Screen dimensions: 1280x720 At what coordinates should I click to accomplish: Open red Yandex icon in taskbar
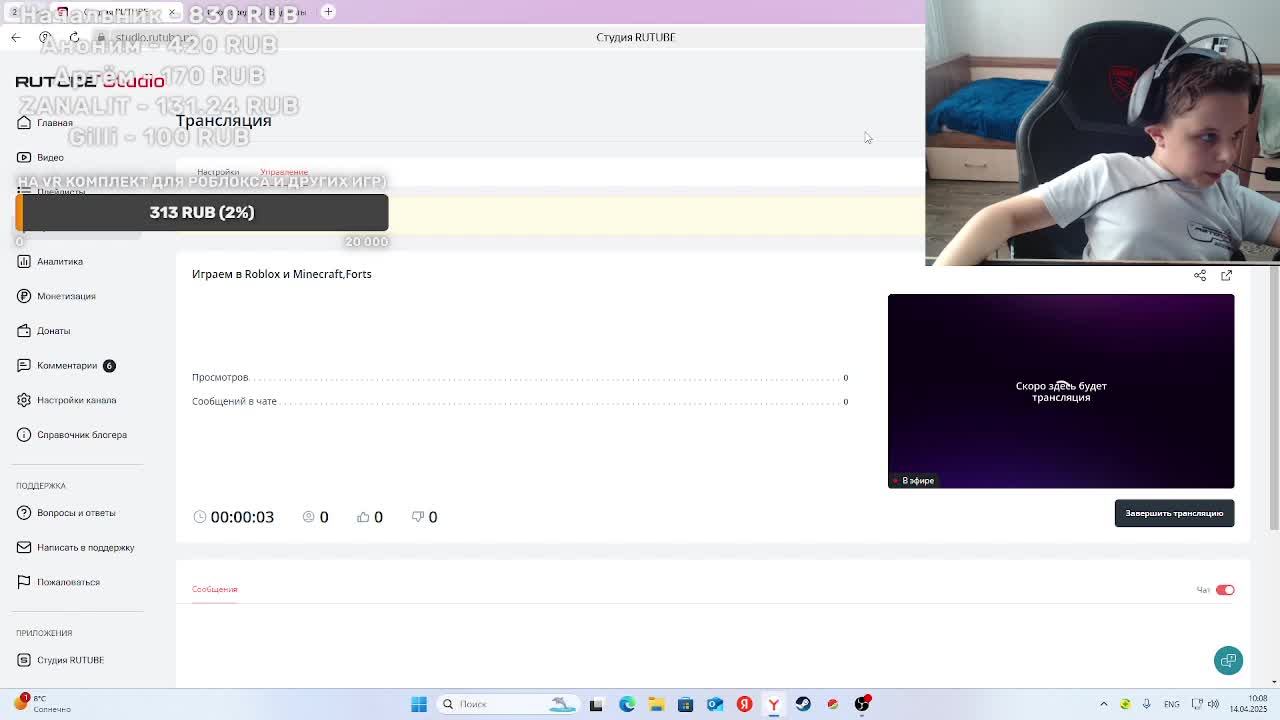click(744, 704)
